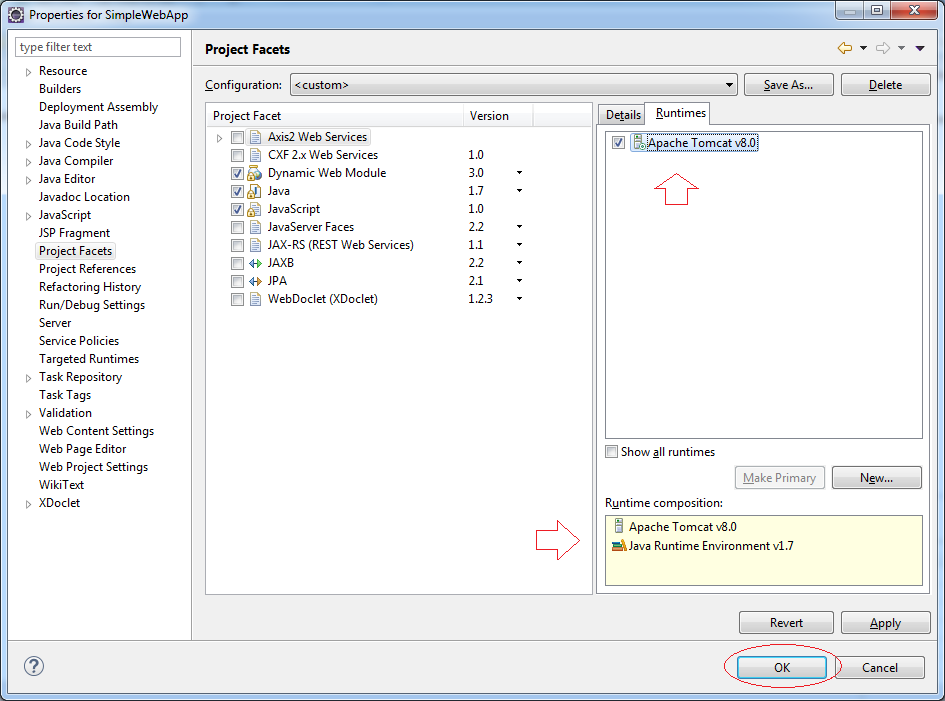Enable JAX-RS (REST Web Services) facet

tap(237, 245)
